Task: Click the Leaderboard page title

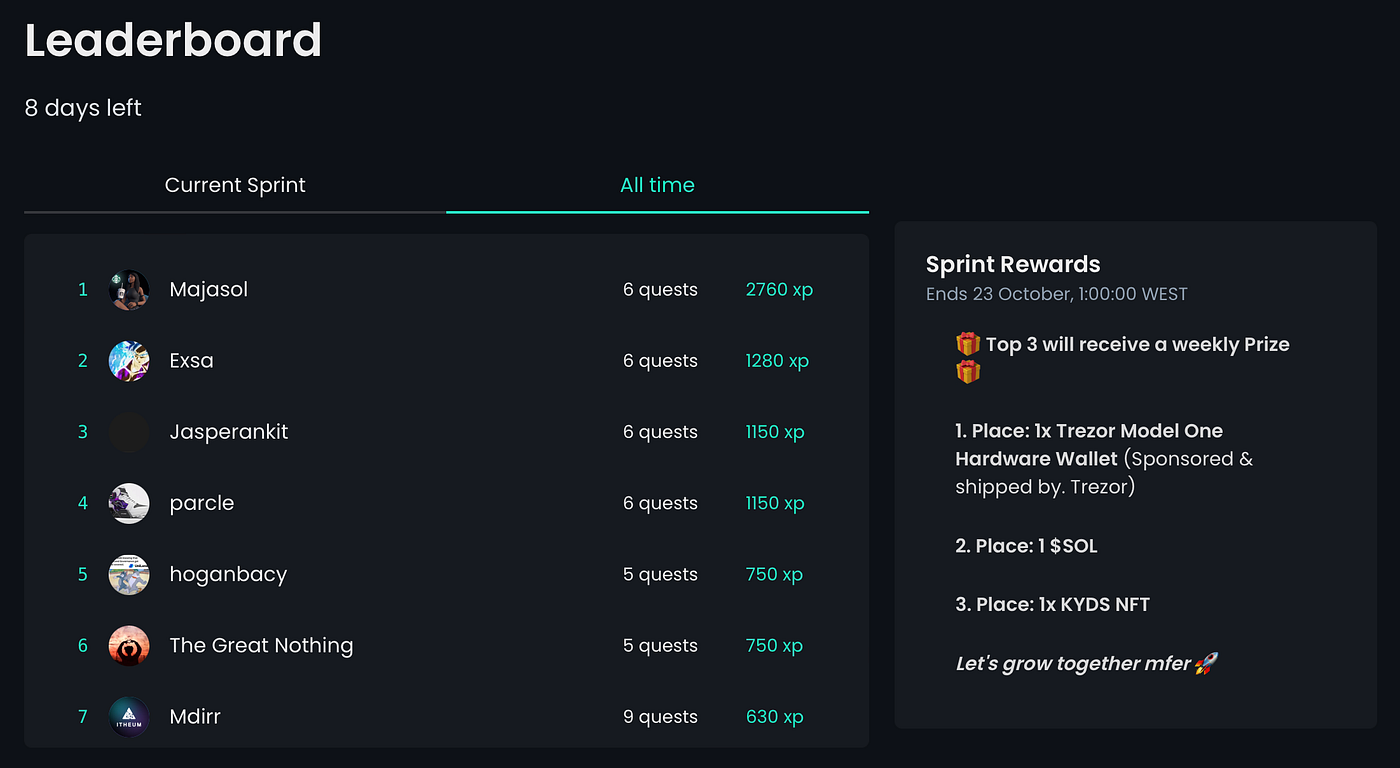Action: tap(173, 41)
